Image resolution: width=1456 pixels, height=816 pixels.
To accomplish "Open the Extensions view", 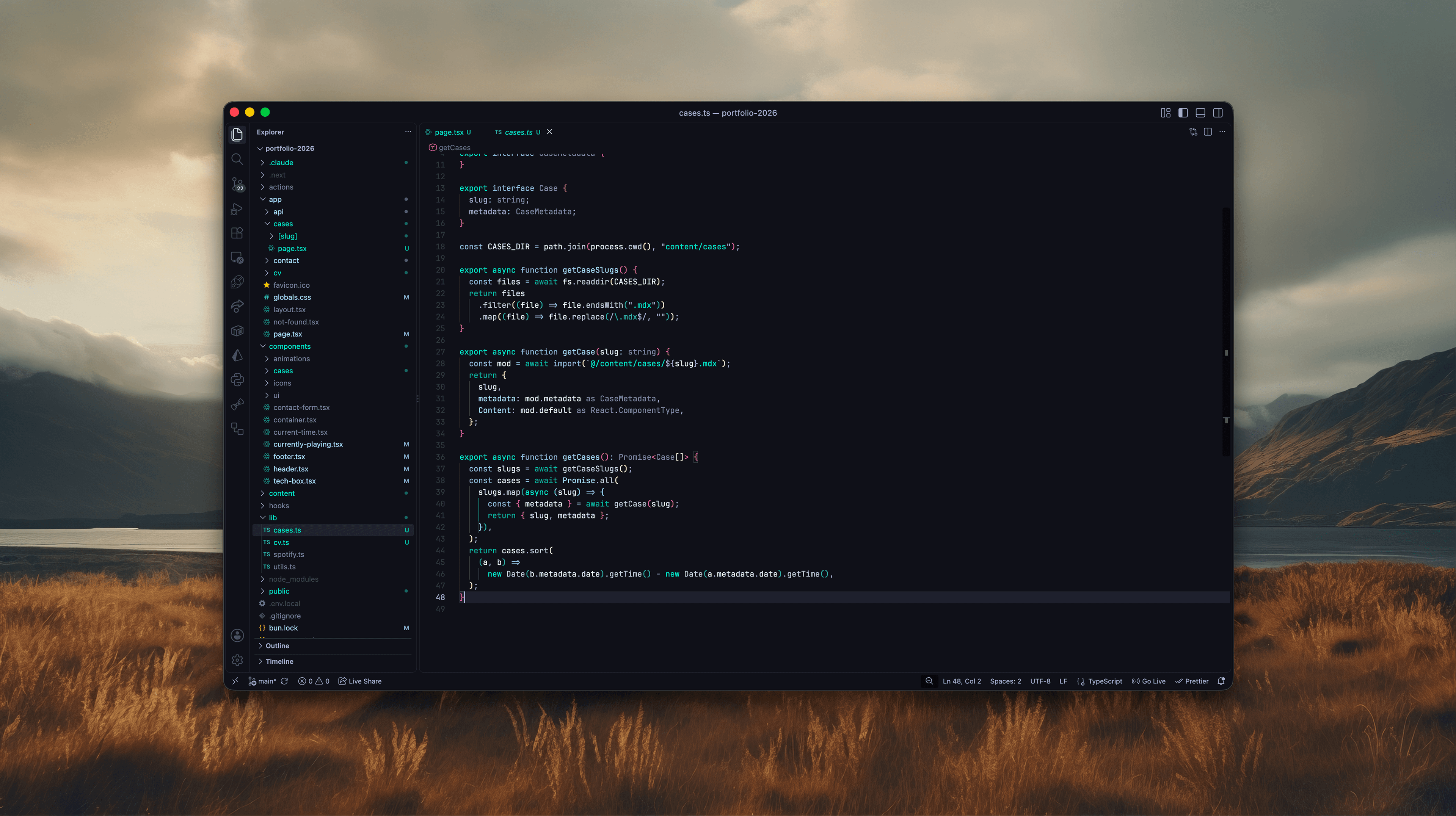I will point(237,233).
